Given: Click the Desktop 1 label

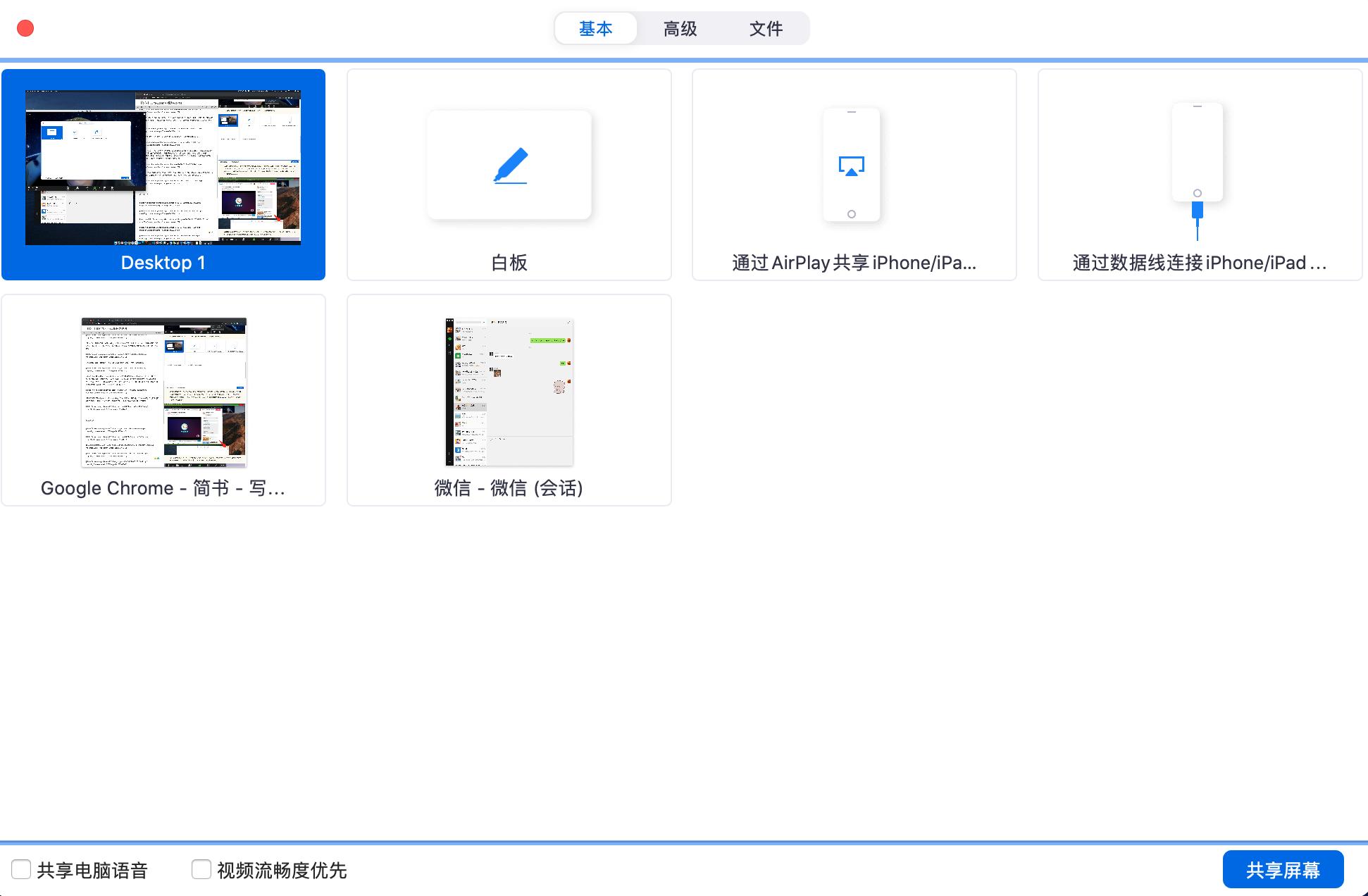Looking at the screenshot, I should click(163, 263).
